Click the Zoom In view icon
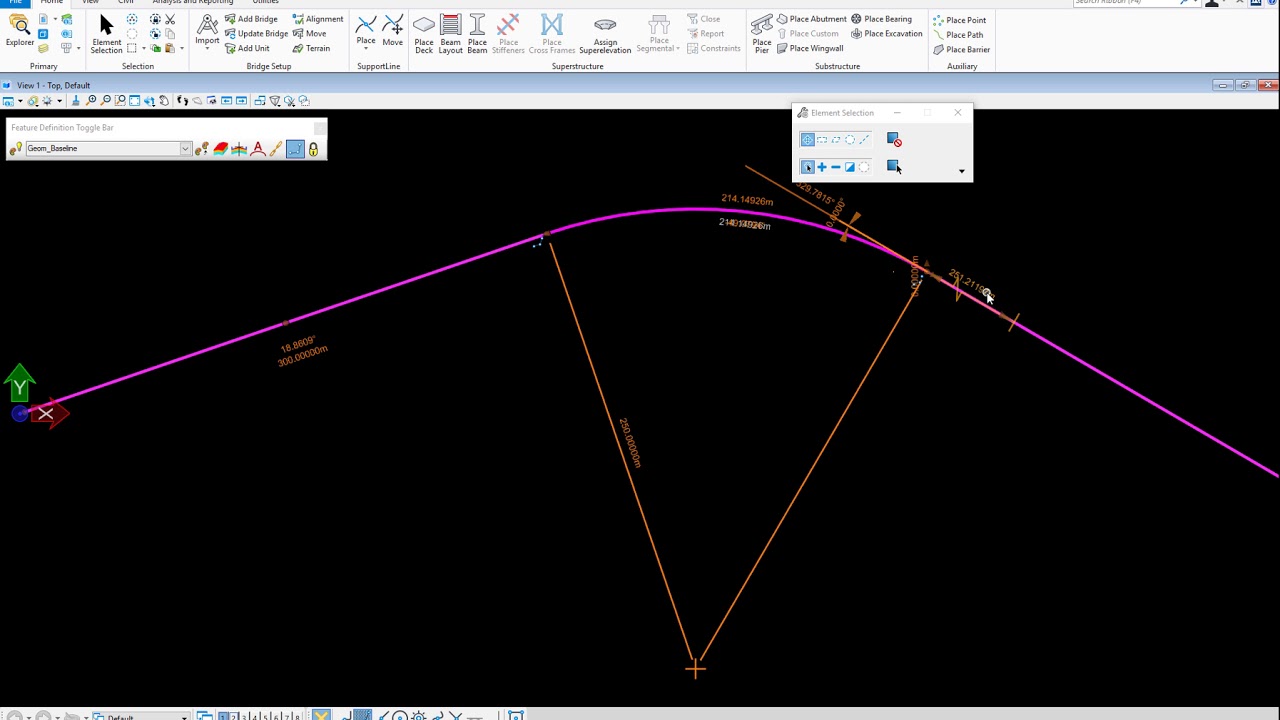1280x720 pixels. [x=91, y=101]
